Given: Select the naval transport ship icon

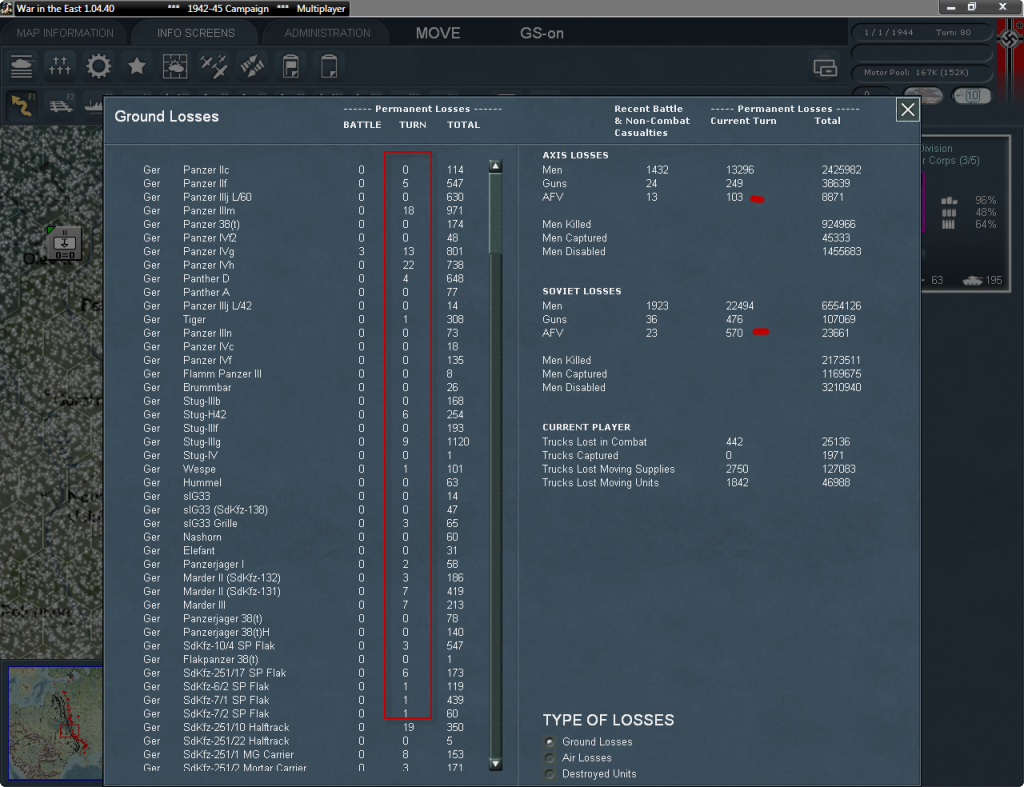Looking at the screenshot, I should [94, 105].
